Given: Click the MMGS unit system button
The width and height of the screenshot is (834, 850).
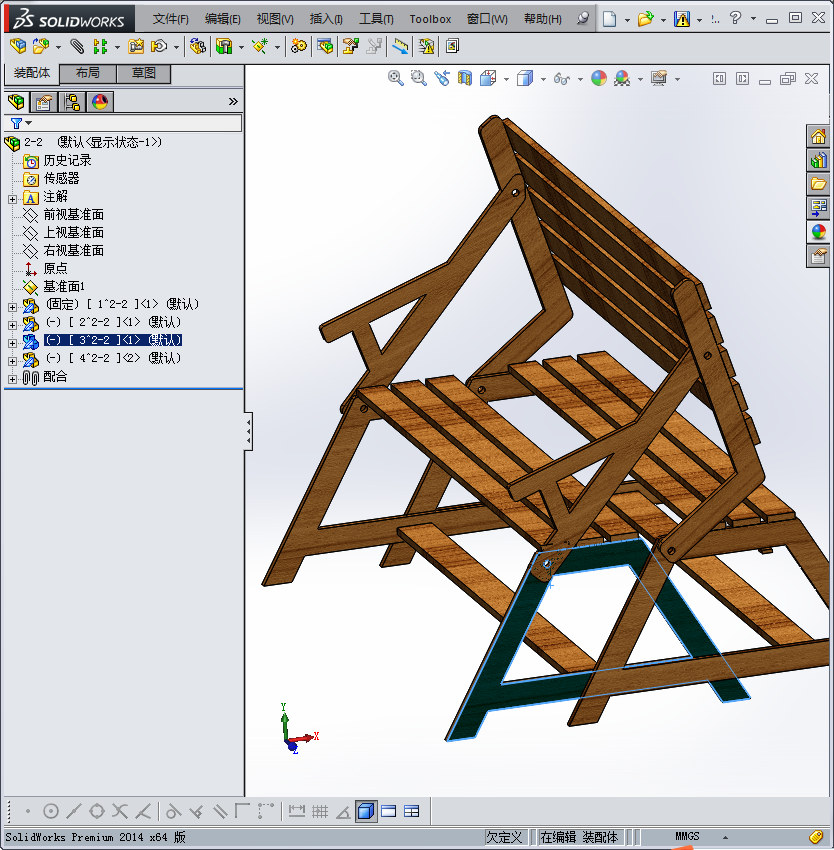Looking at the screenshot, I should pyautogui.click(x=687, y=836).
